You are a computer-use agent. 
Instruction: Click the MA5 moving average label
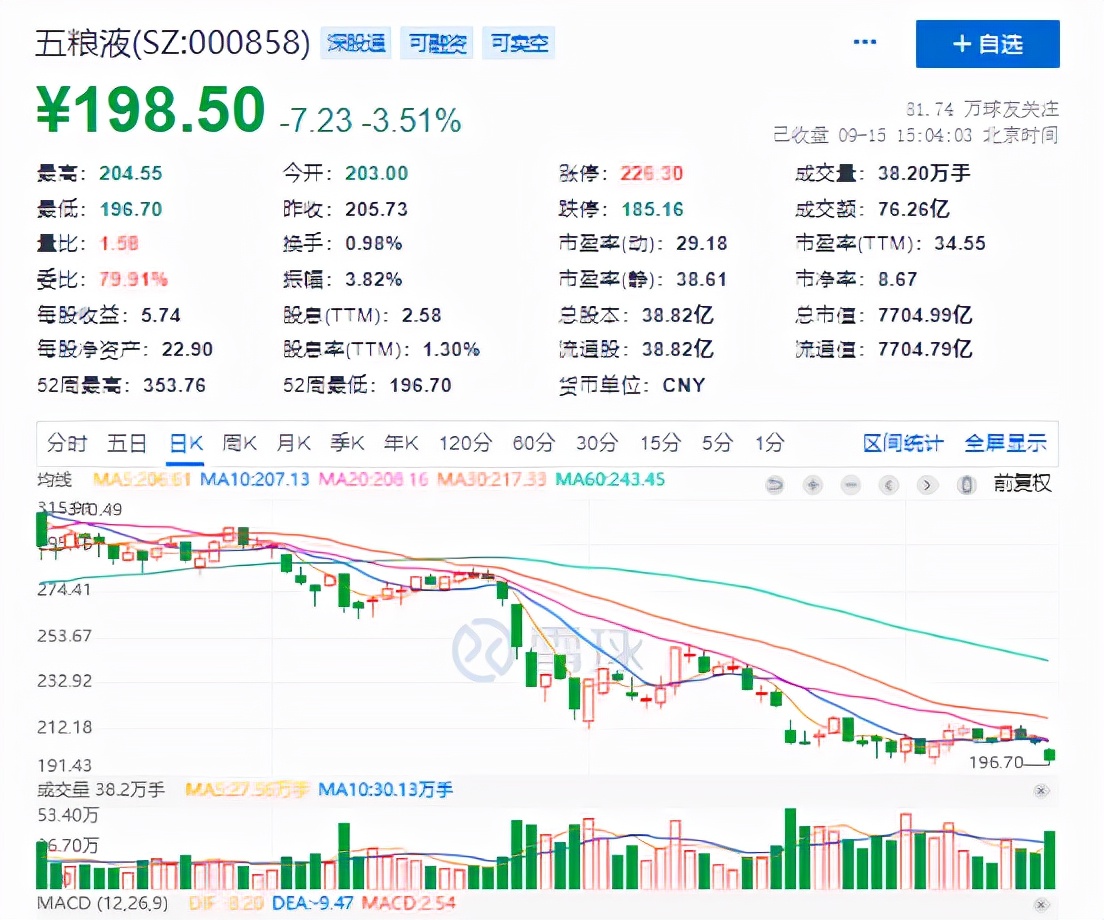142,479
